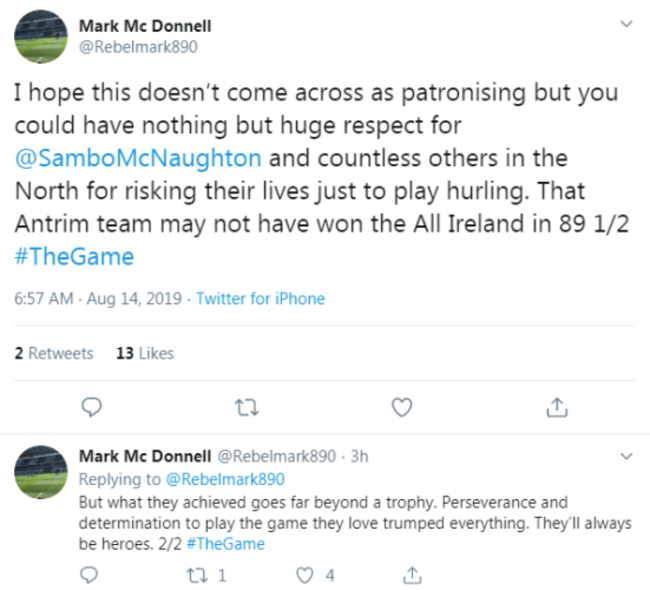
Task: Reply to the main tweet
Action: click(x=91, y=407)
